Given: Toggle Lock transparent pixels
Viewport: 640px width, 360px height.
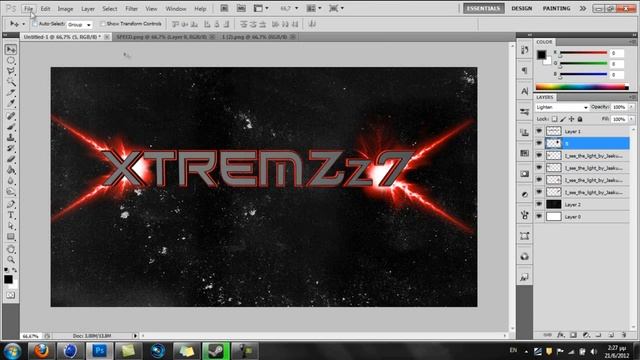Looking at the screenshot, I should click(x=554, y=119).
